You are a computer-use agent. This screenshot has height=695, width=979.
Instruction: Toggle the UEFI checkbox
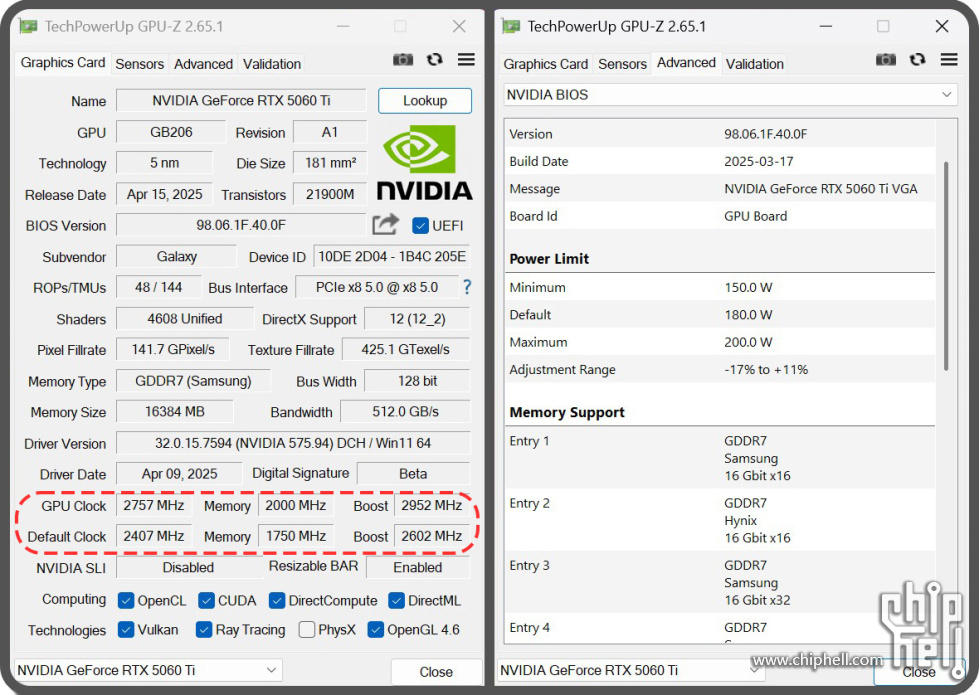[x=420, y=225]
